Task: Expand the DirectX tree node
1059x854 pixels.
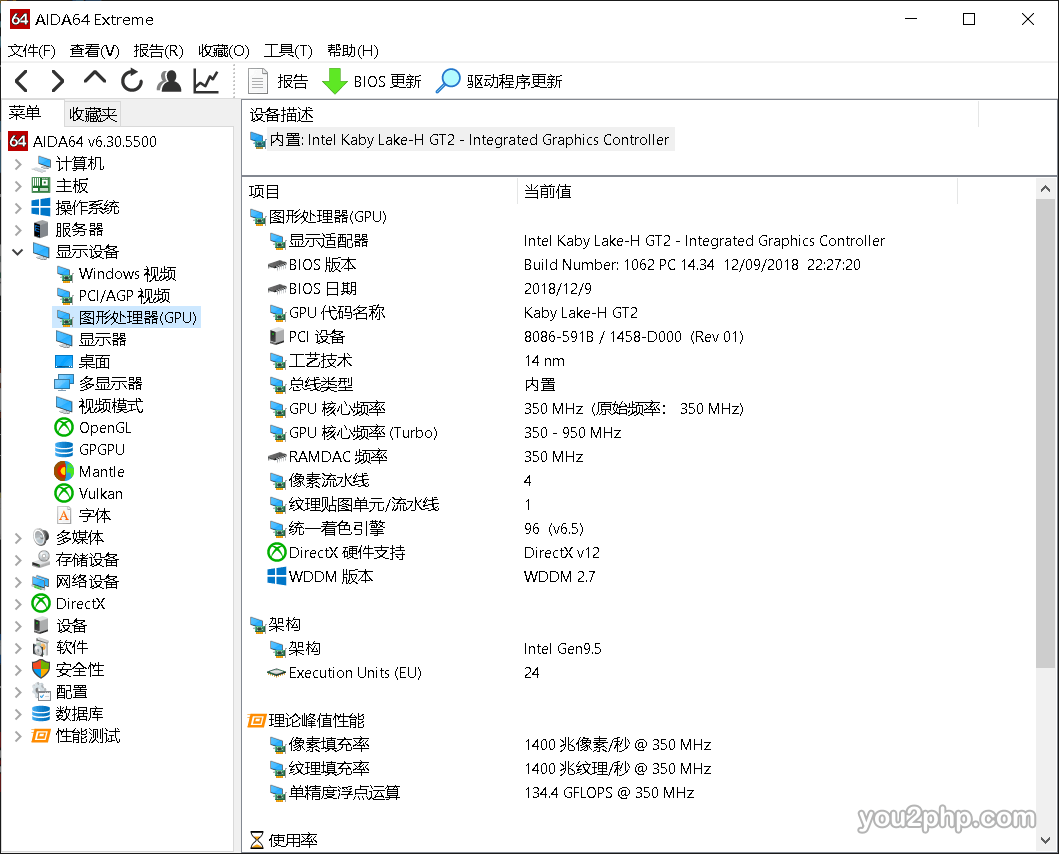Action: point(18,603)
